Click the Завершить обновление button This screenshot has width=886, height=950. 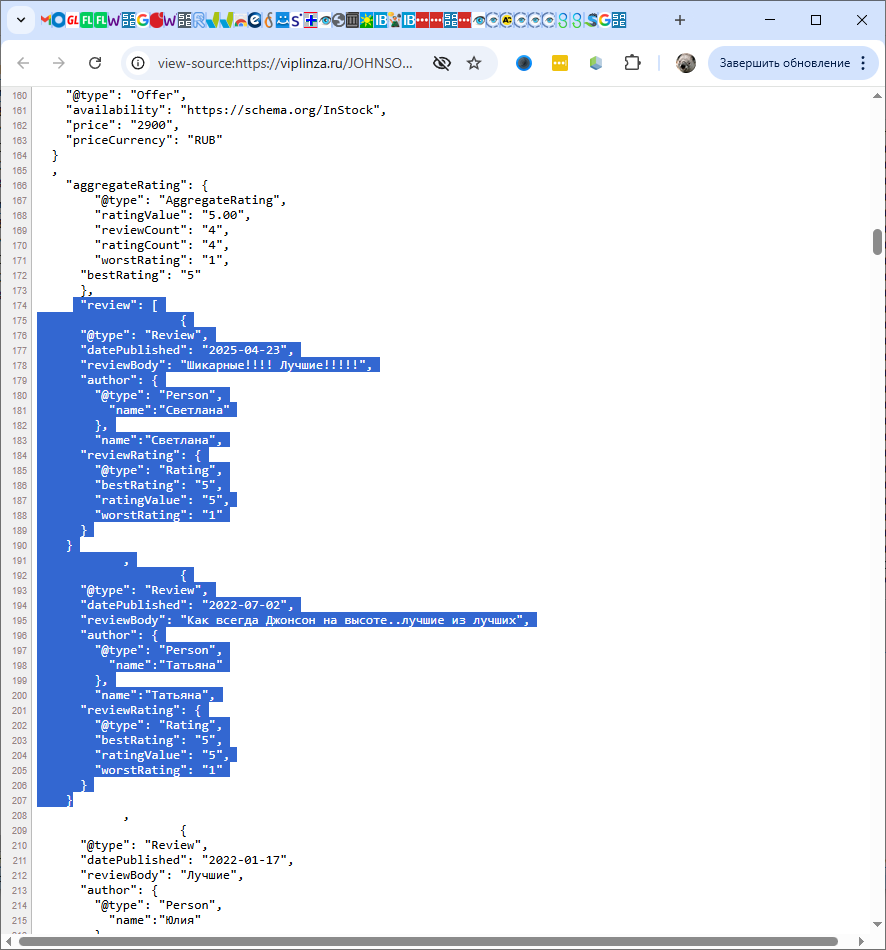(784, 63)
